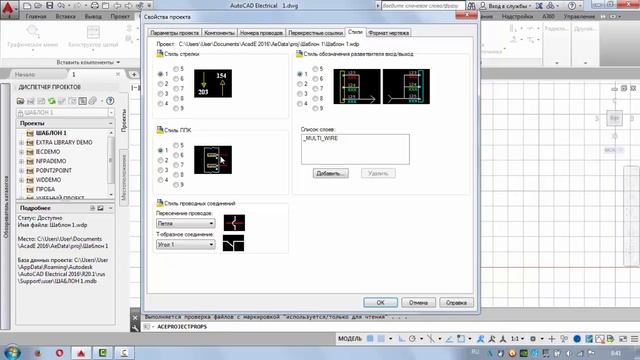Open the wire cross dropdown showing 'Петля'
Screen dimensions: 640x360
(x=185, y=224)
